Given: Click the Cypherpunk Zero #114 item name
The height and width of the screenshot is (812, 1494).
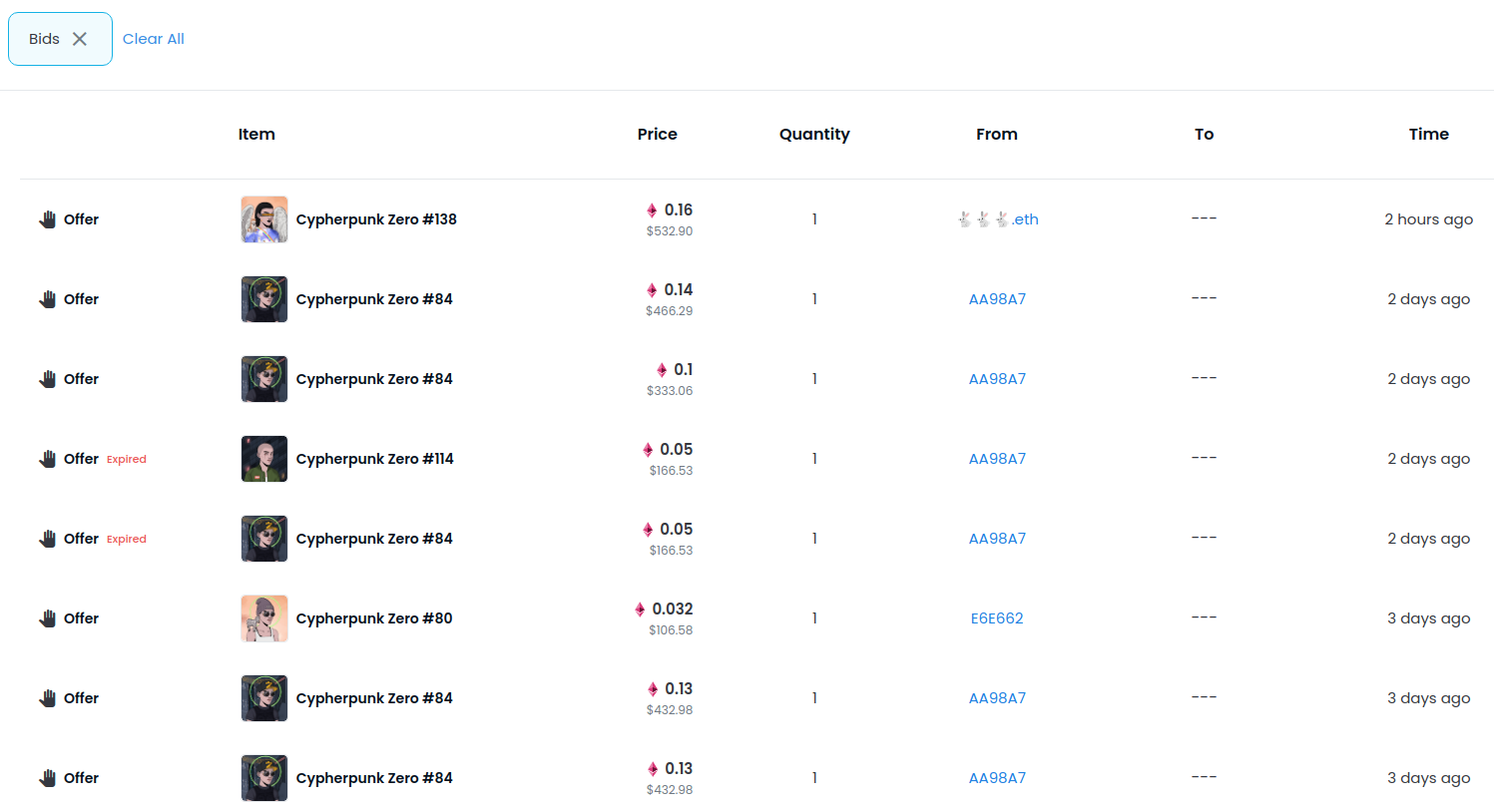Looking at the screenshot, I should pos(375,459).
